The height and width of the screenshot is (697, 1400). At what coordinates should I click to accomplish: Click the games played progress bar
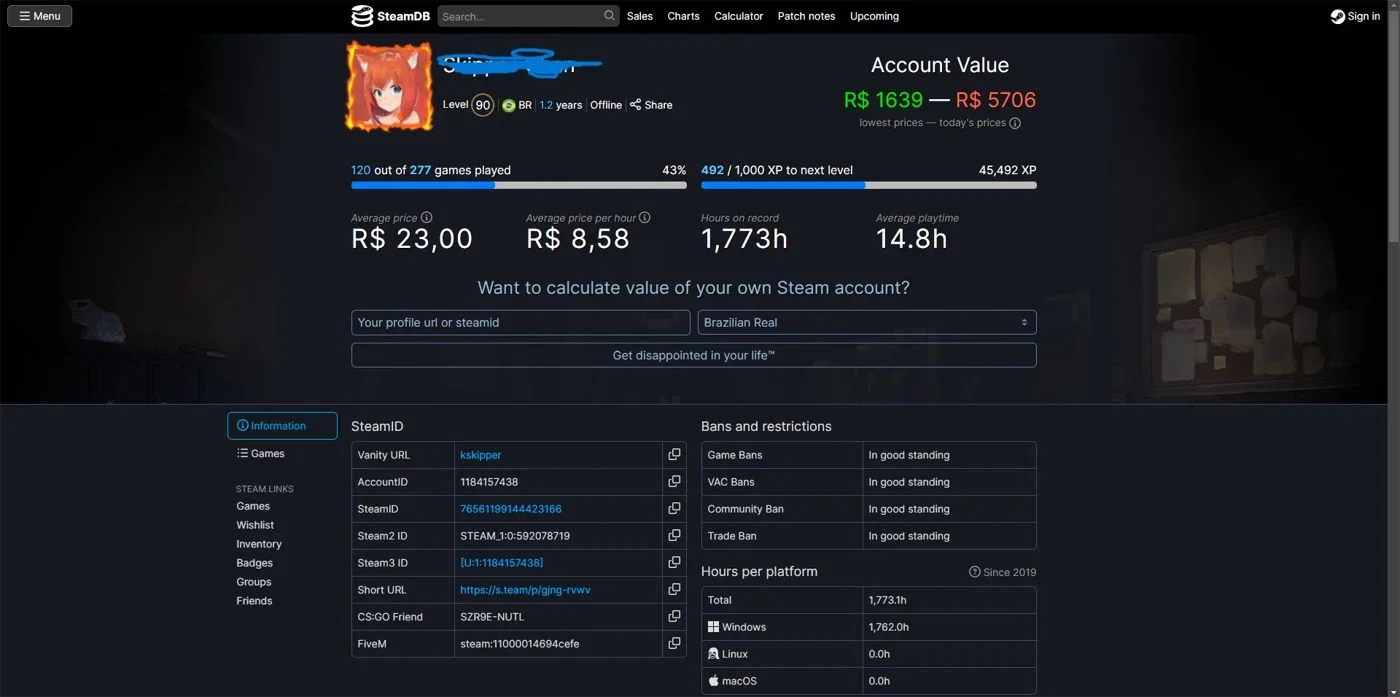[519, 185]
